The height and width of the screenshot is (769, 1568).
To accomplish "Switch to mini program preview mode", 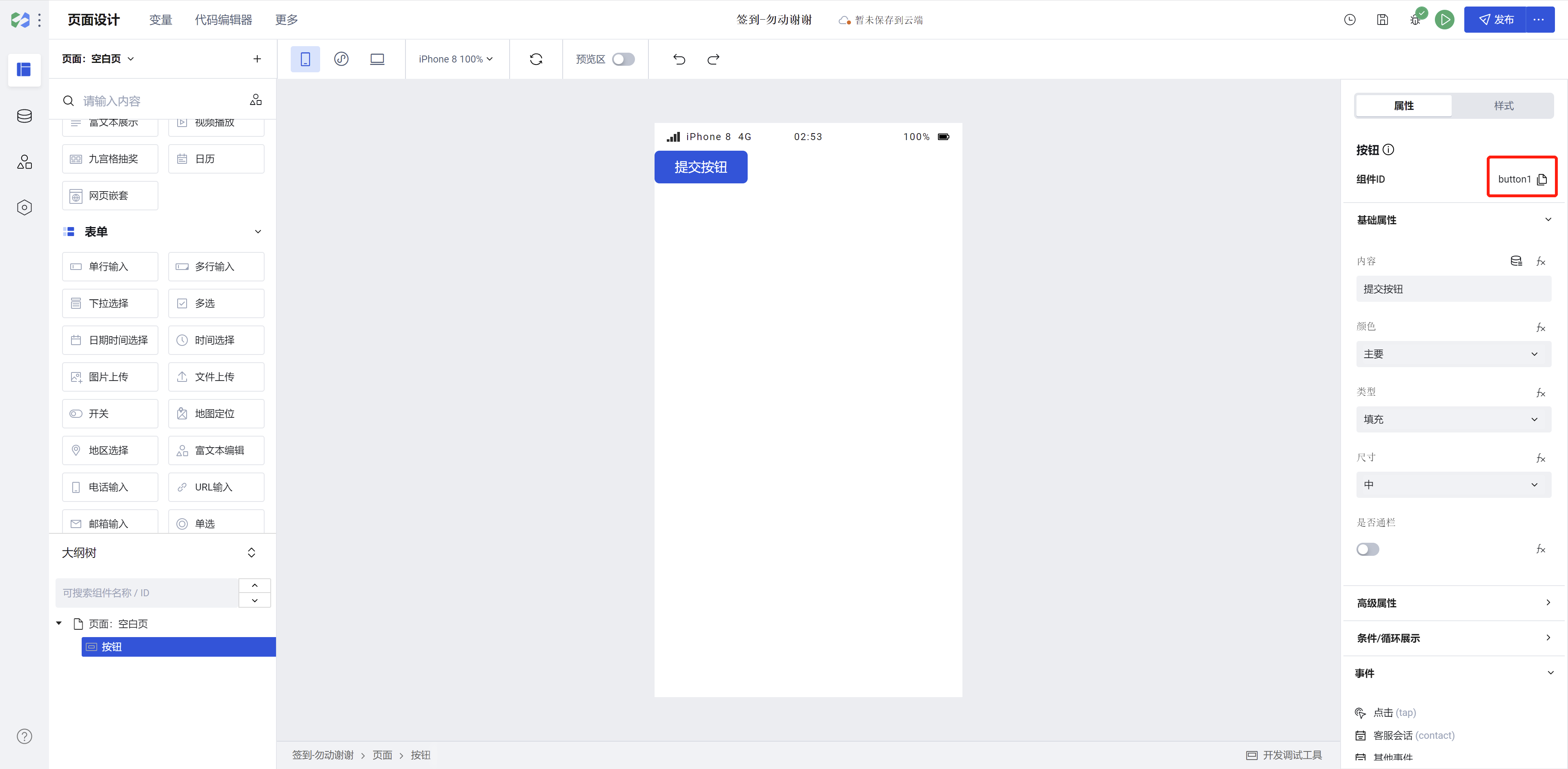I will point(341,59).
